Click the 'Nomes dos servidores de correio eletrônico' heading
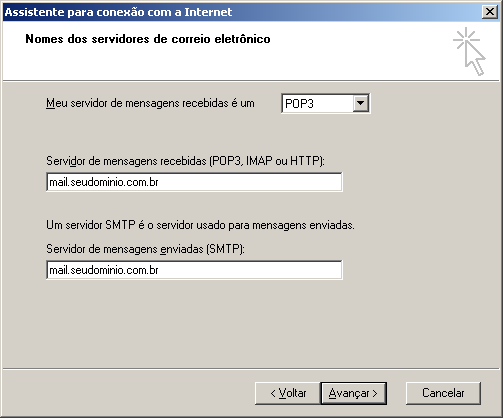Viewport: 503px width, 418px height. [x=148, y=39]
